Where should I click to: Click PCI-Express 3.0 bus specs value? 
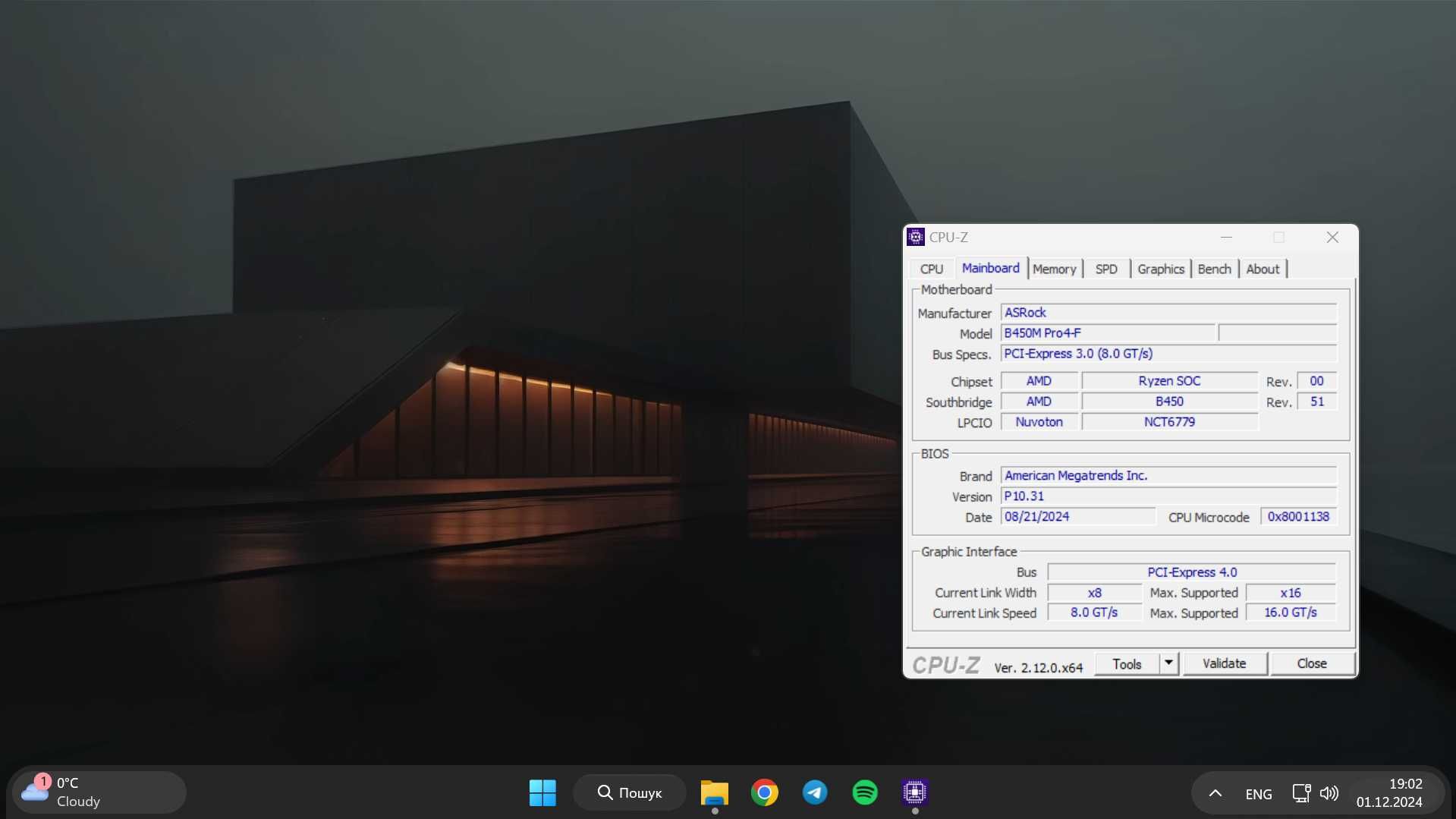(x=1168, y=354)
